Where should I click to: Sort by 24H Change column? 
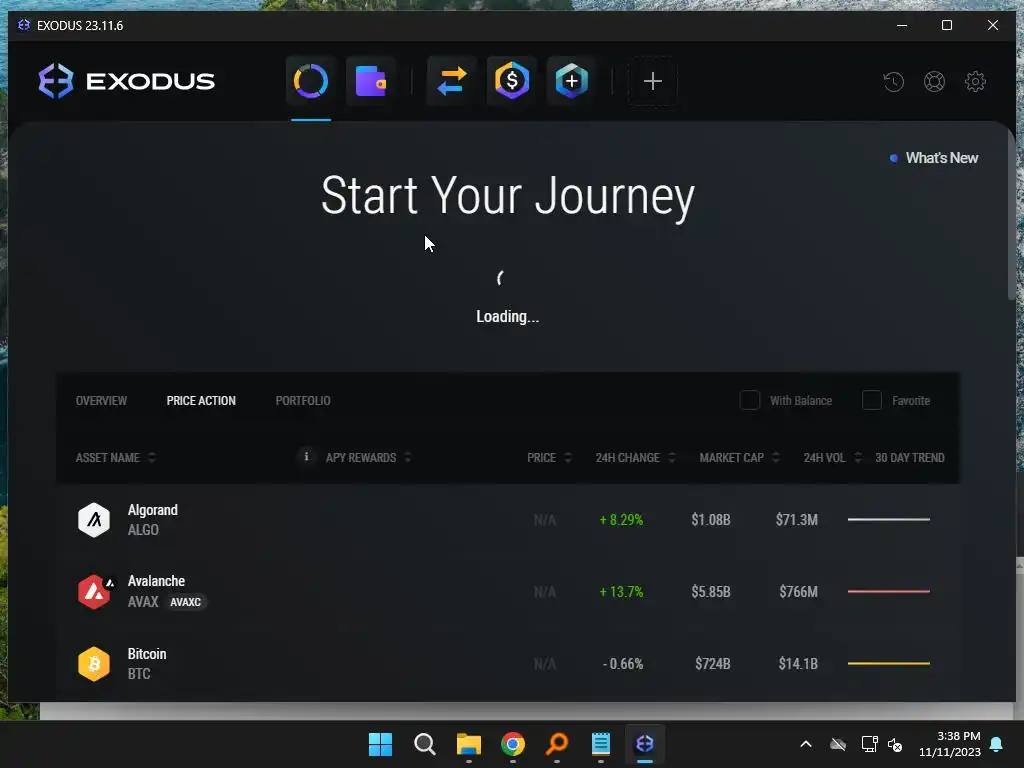(x=635, y=457)
